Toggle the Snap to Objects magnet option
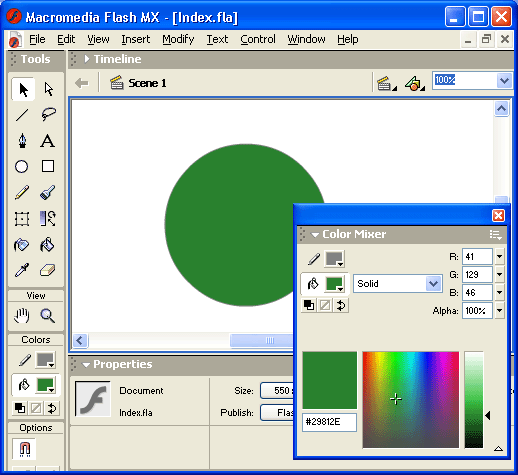The width and height of the screenshot is (518, 475). (x=25, y=449)
